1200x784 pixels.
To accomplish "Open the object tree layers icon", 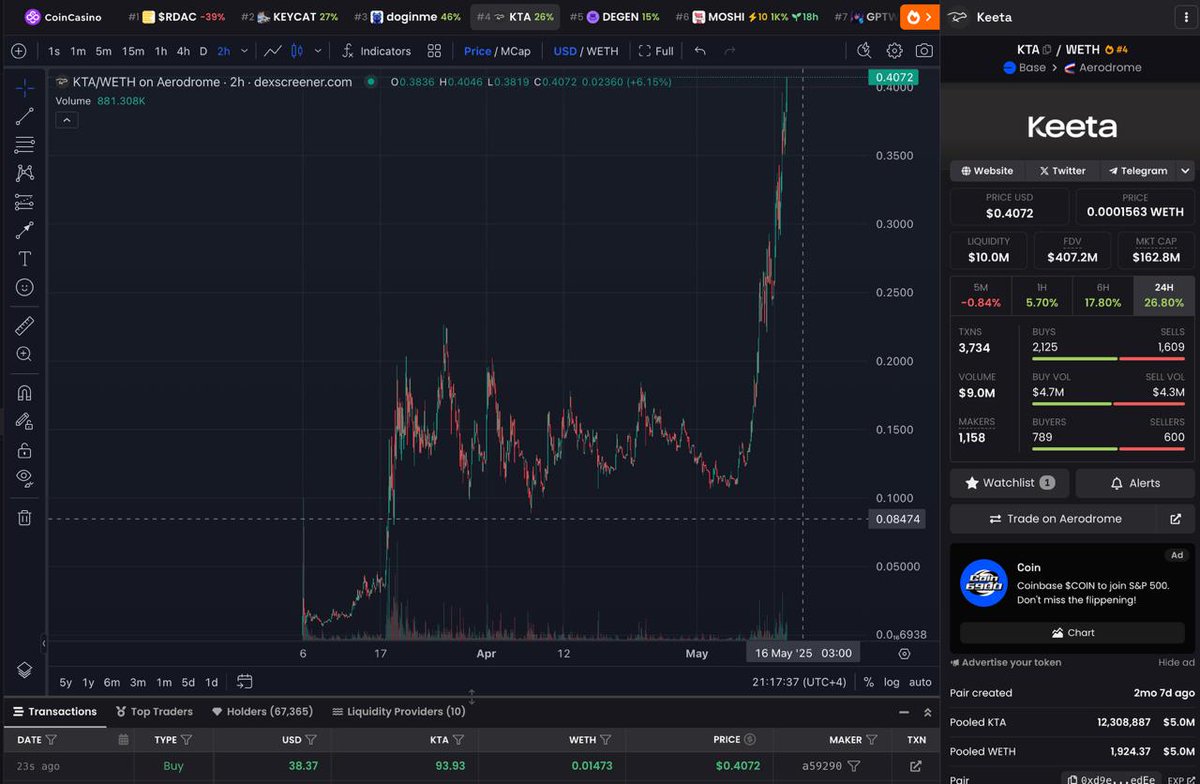I will click(24, 669).
